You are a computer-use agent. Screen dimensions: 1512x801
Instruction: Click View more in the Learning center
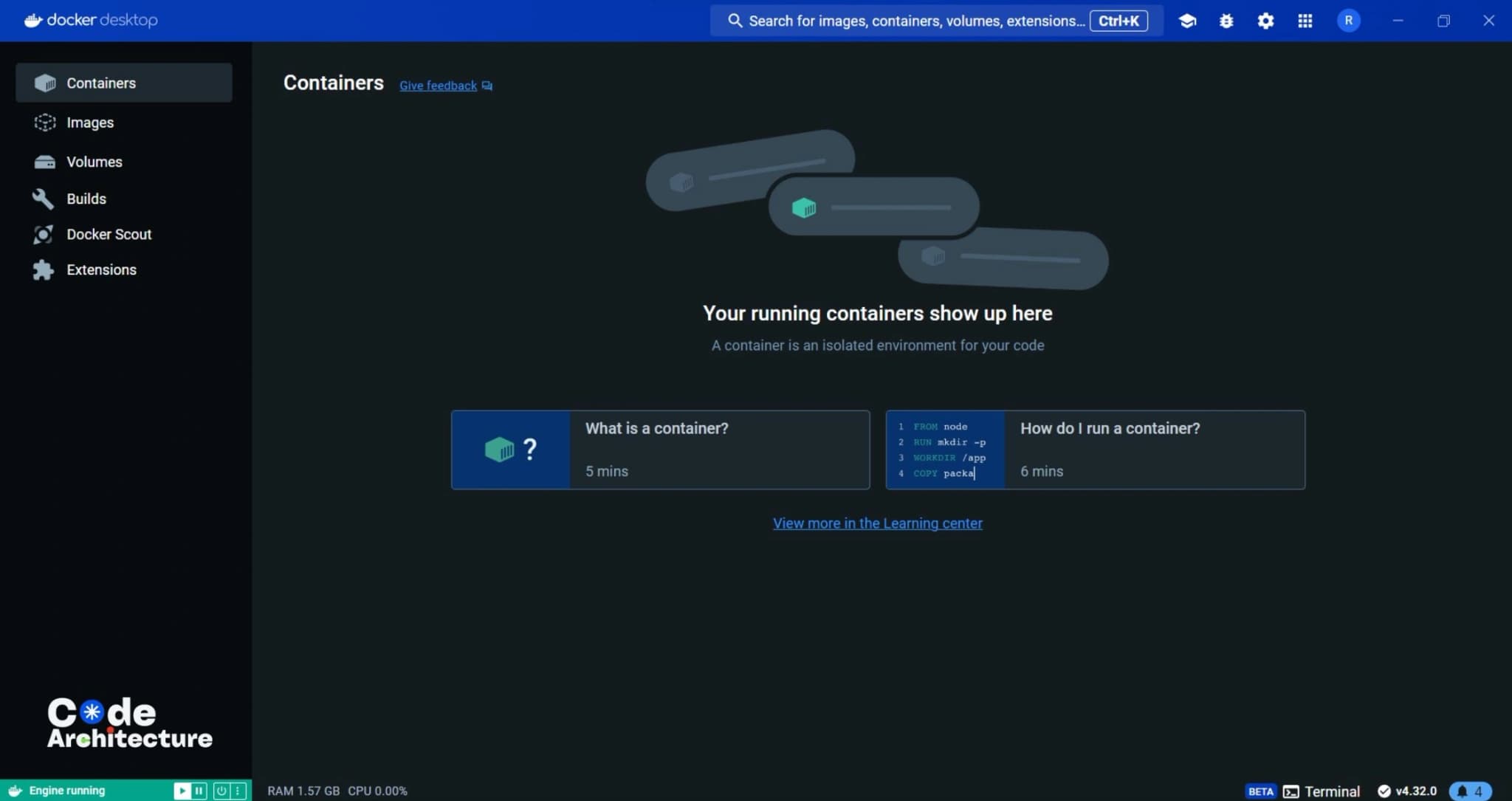877,523
